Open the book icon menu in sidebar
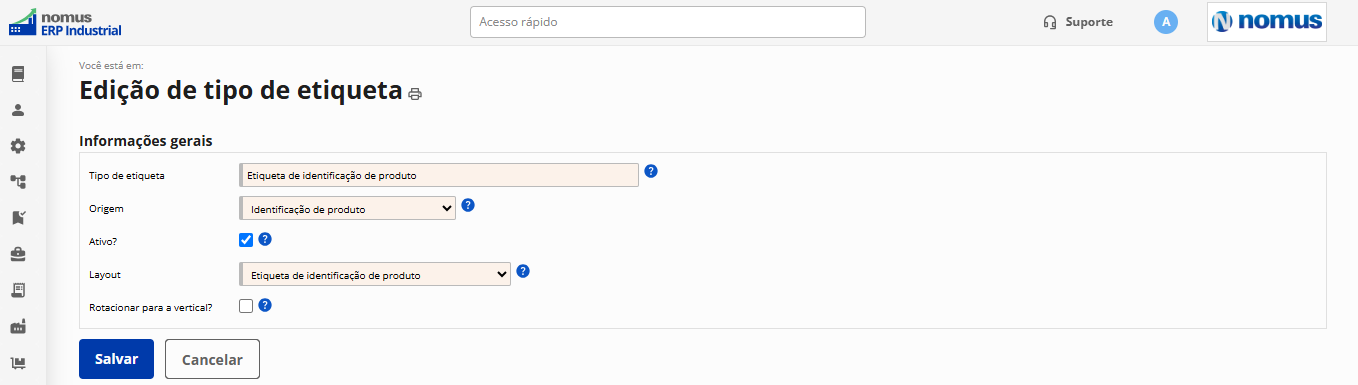Image resolution: width=1358 pixels, height=385 pixels. pos(18,74)
